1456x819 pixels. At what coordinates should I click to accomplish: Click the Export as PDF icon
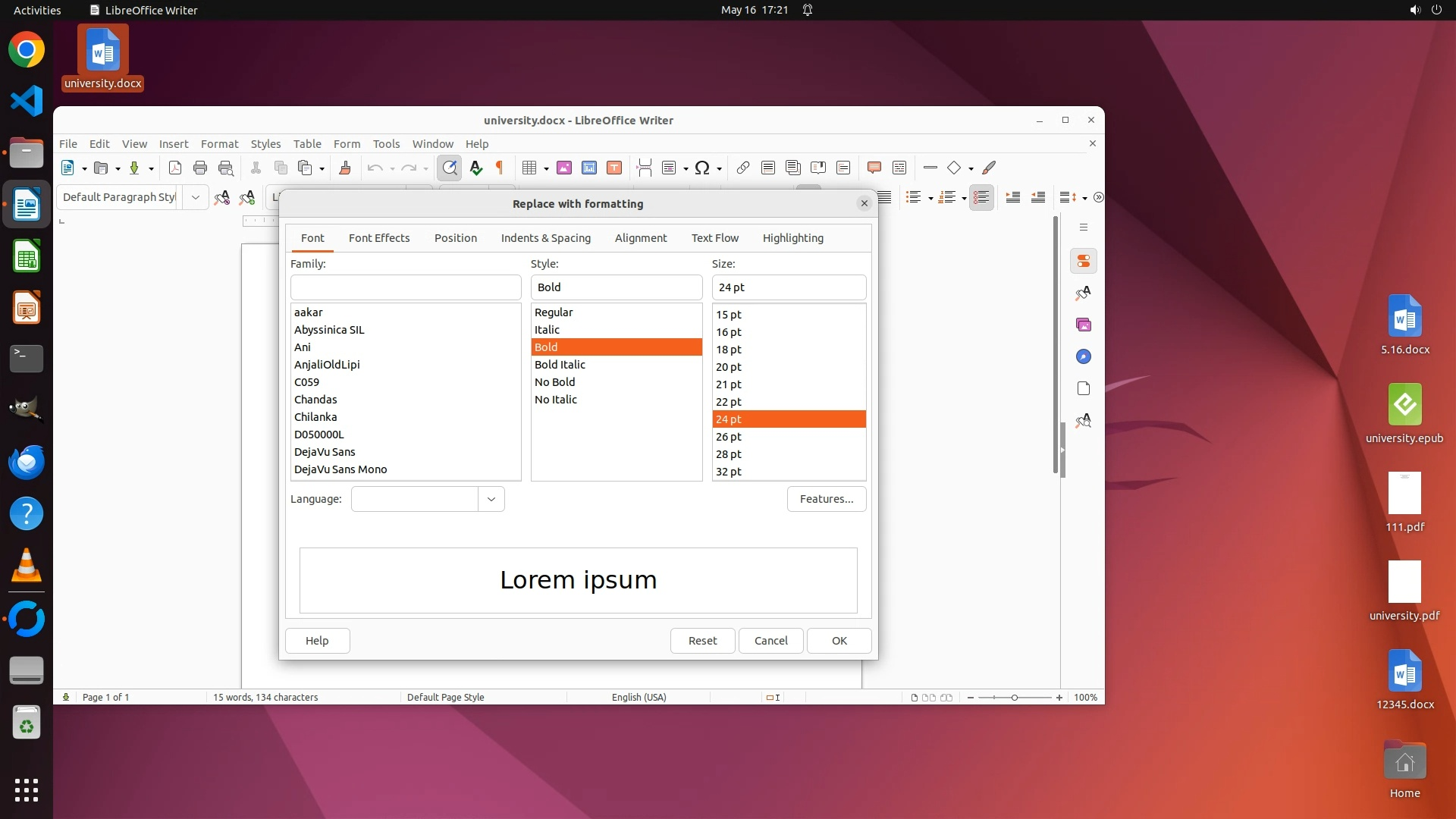tap(175, 168)
